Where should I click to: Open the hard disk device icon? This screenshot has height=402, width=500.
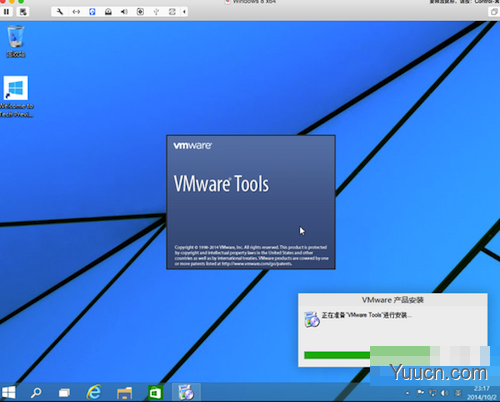(108, 12)
